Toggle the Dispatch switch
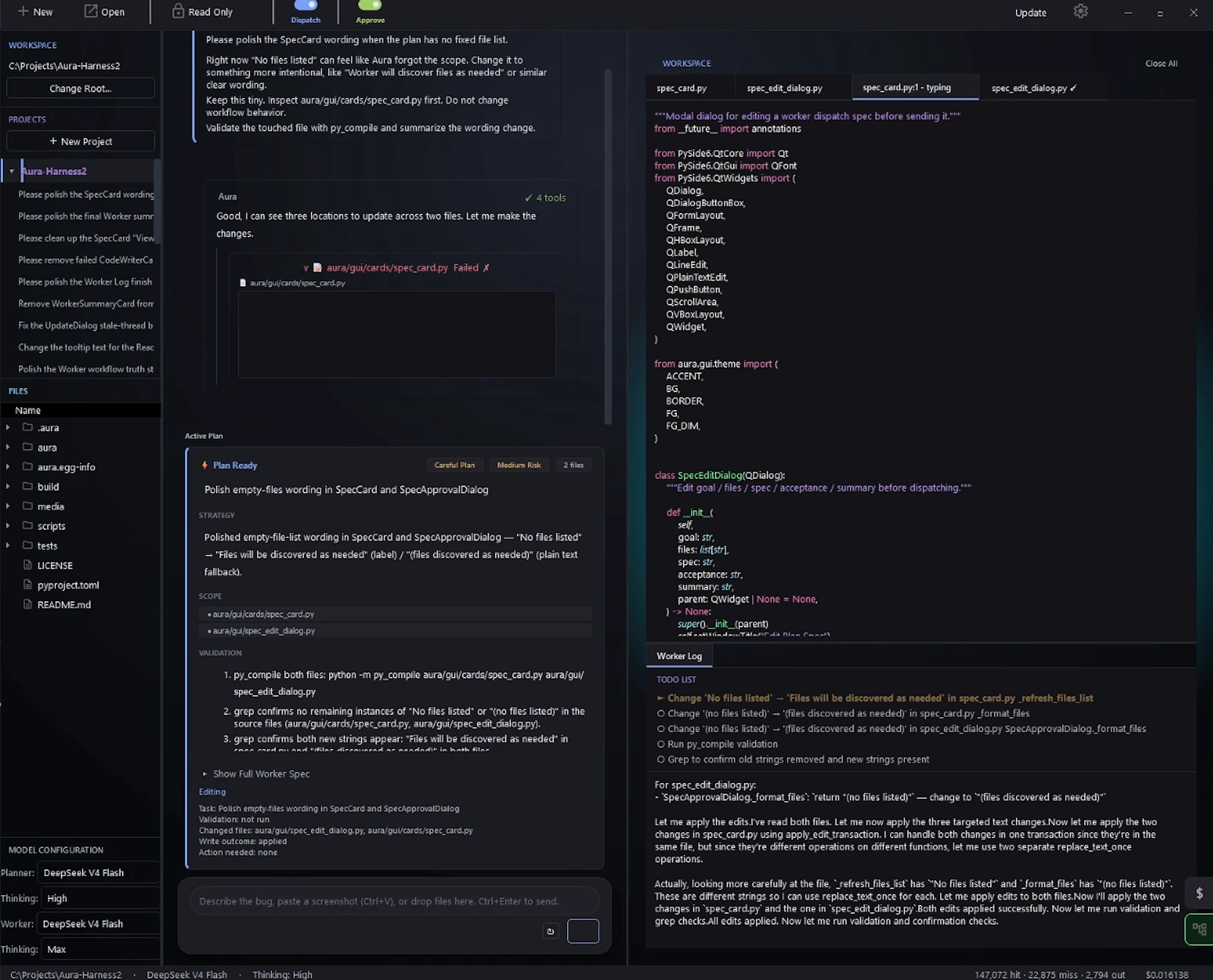This screenshot has height=980, width=1213. tap(306, 5)
